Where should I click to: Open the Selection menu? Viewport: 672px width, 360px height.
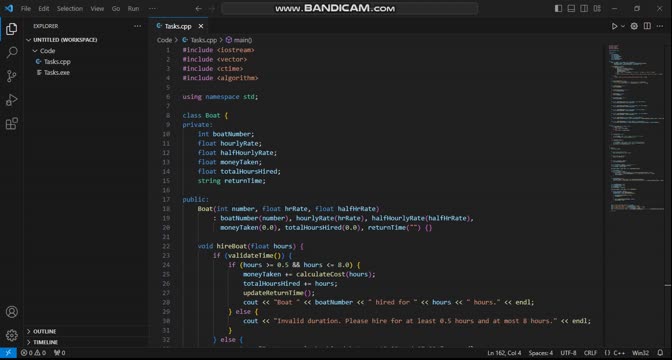pyautogui.click(x=69, y=9)
